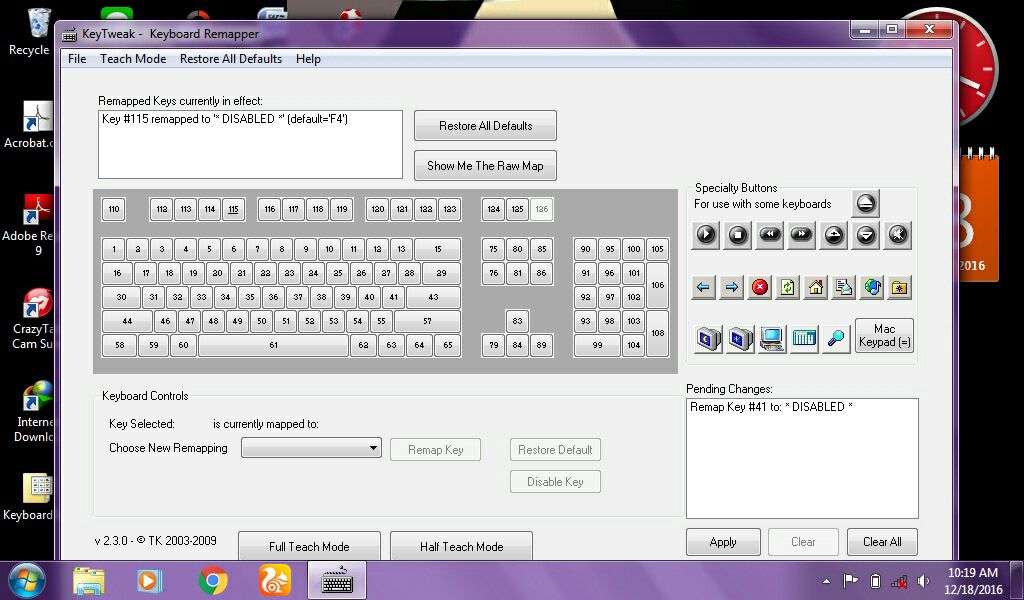The width and height of the screenshot is (1024, 600).
Task: Click the Eject specialty button
Action: 866,203
